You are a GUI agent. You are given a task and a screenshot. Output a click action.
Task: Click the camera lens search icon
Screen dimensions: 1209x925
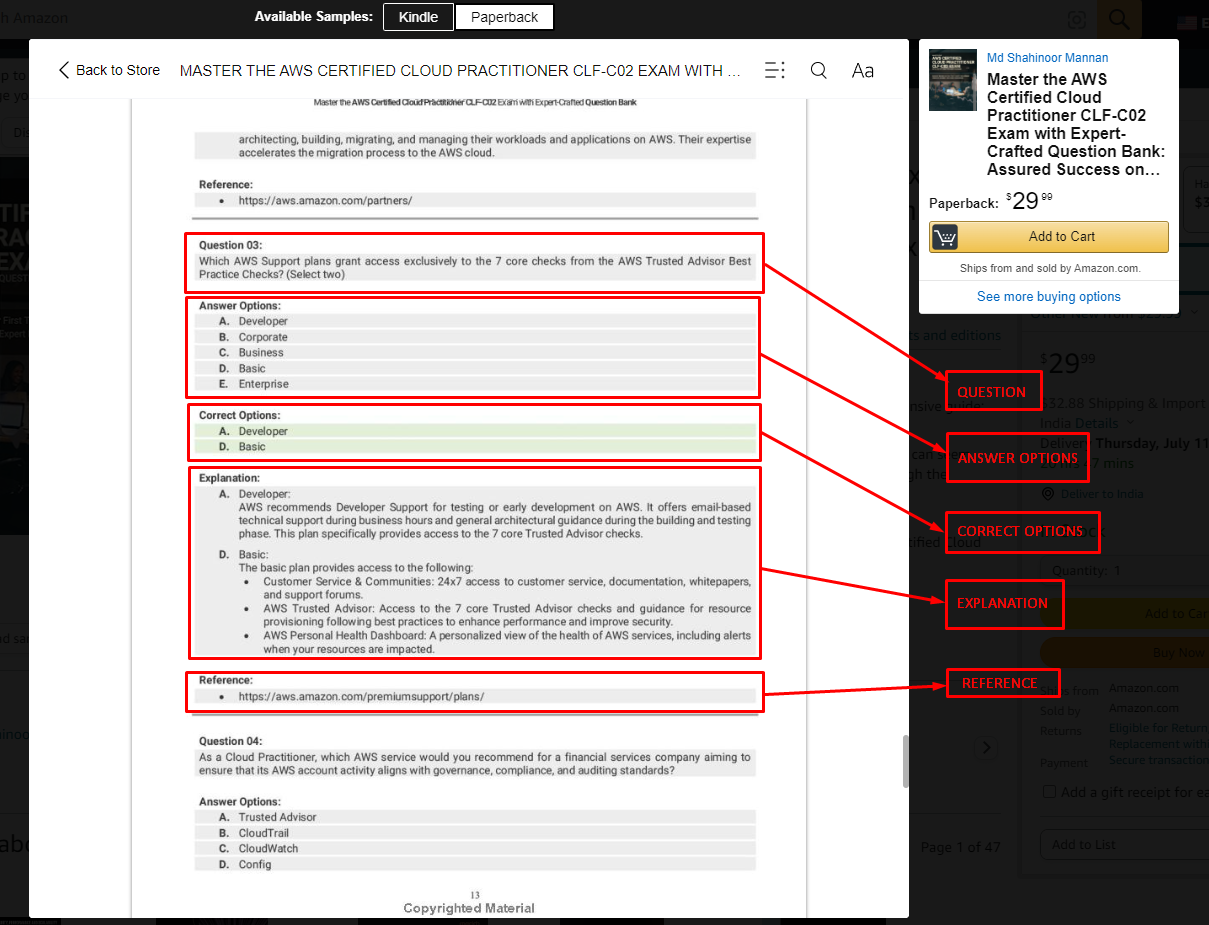pyautogui.click(x=1077, y=20)
